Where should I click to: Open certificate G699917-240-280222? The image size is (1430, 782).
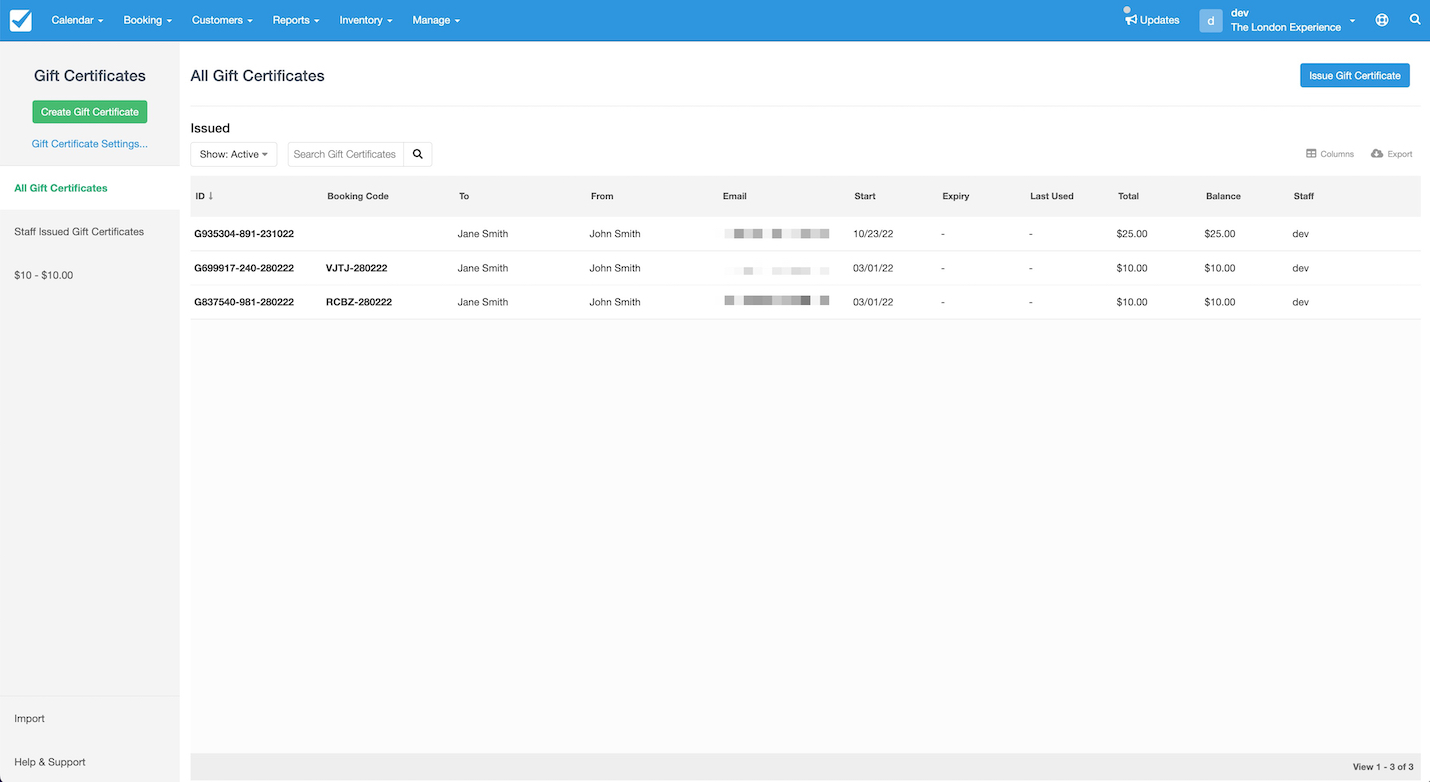point(244,268)
